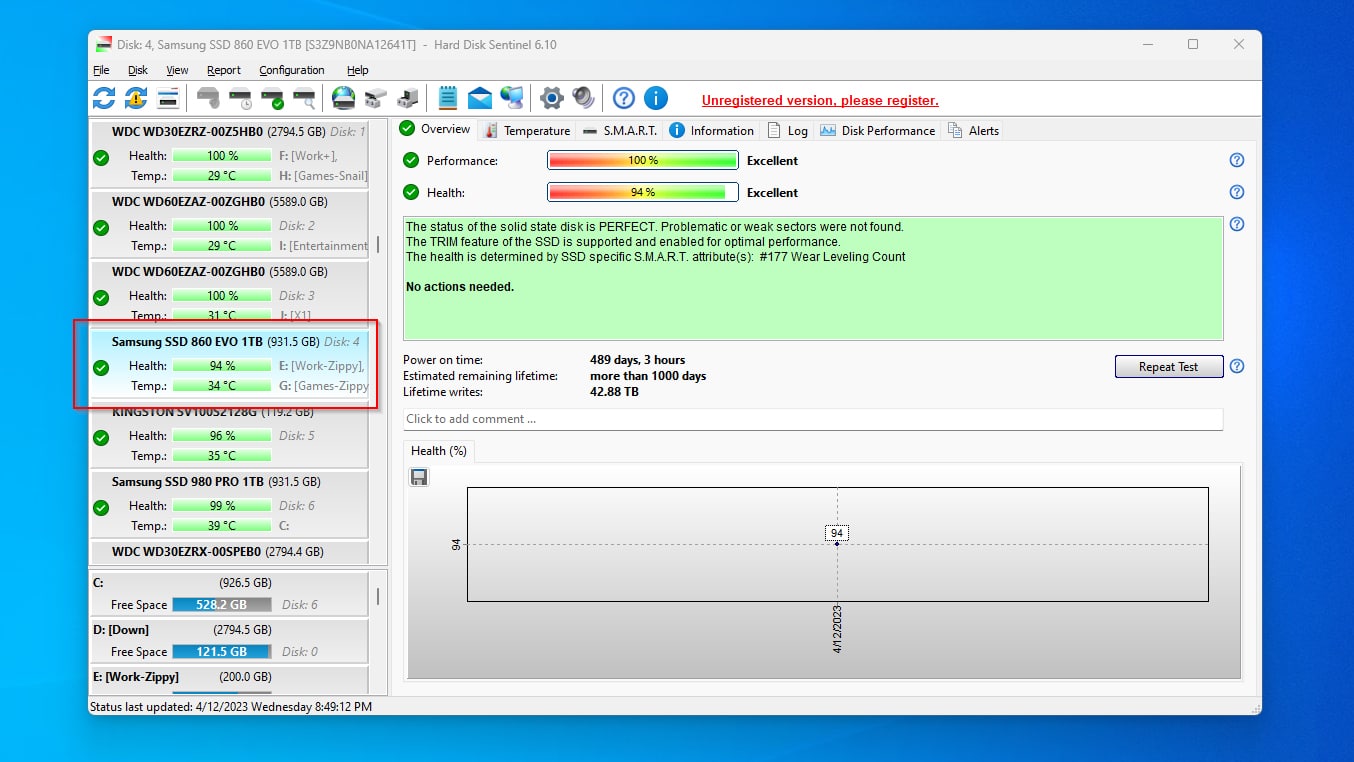1354x762 pixels.
Task: Select WDC WD60EZAZ-00ZGHB0 Disk: 2 entry
Action: click(x=229, y=225)
